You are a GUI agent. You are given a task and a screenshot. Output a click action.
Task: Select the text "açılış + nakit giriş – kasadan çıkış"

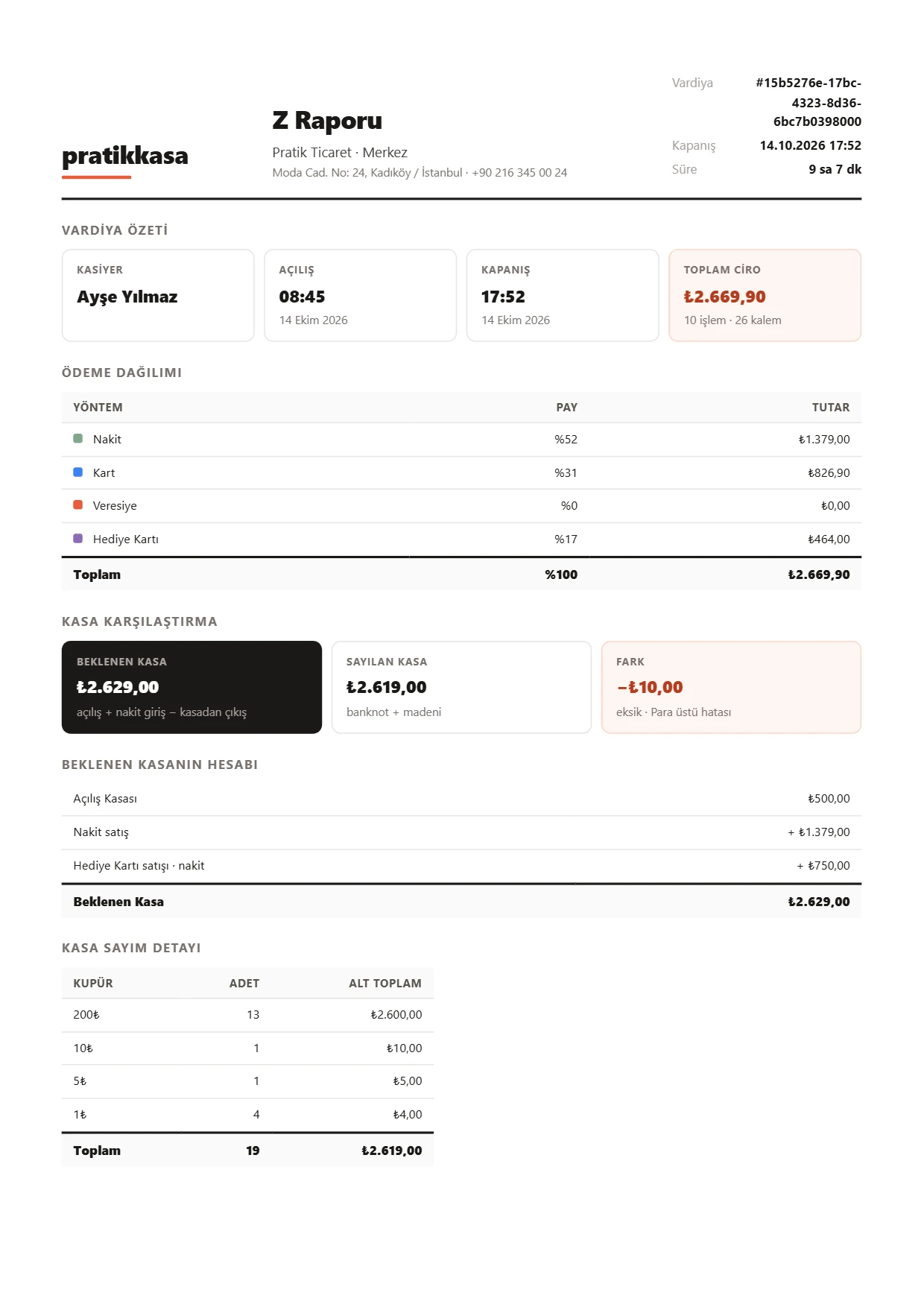click(x=162, y=712)
